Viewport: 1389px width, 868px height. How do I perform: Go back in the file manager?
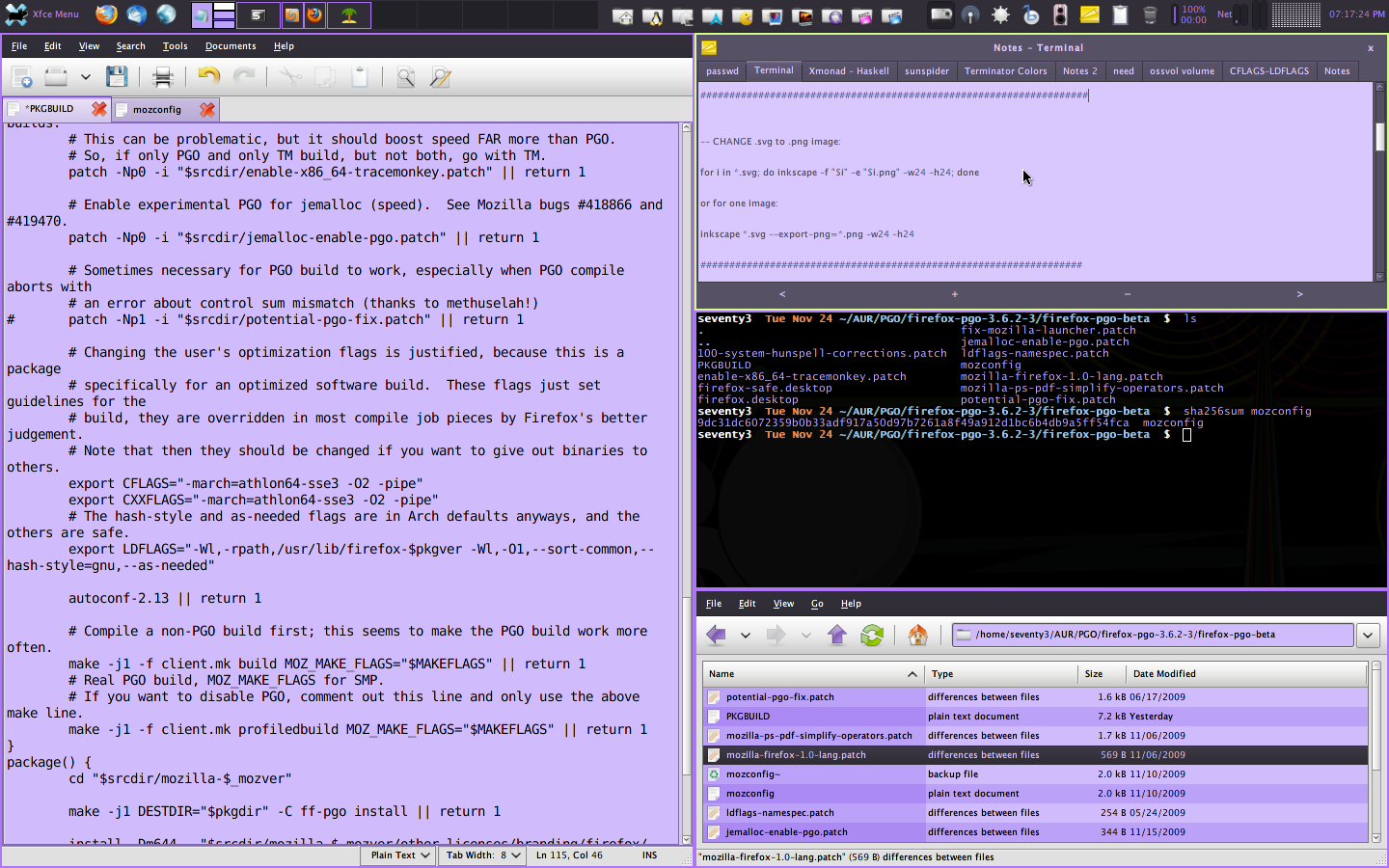tap(716, 635)
